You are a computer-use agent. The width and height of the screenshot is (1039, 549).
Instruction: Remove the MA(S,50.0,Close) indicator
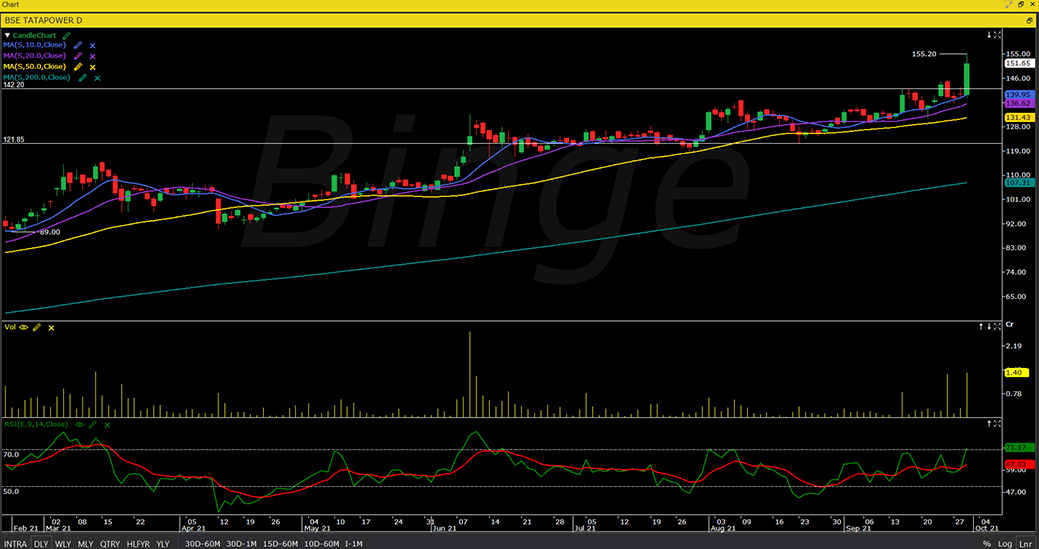[93, 67]
